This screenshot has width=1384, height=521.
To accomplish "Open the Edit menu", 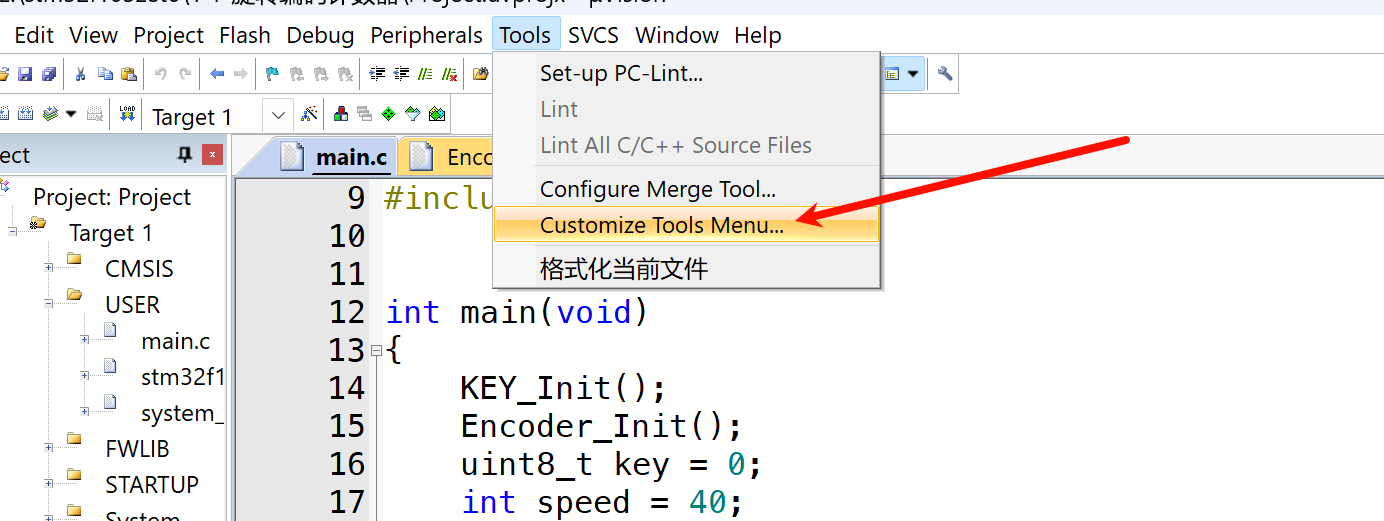I will [34, 35].
